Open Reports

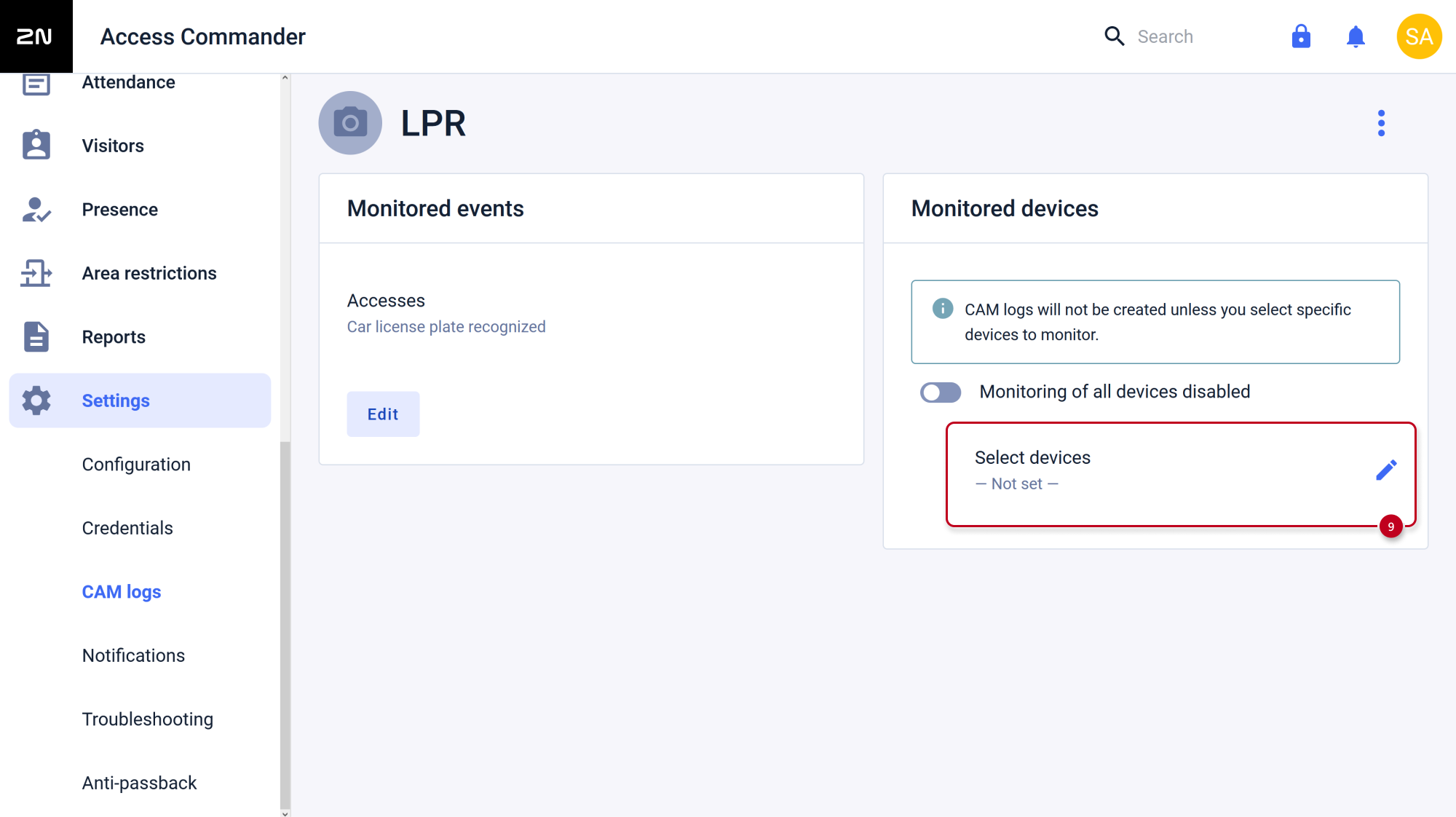(114, 337)
